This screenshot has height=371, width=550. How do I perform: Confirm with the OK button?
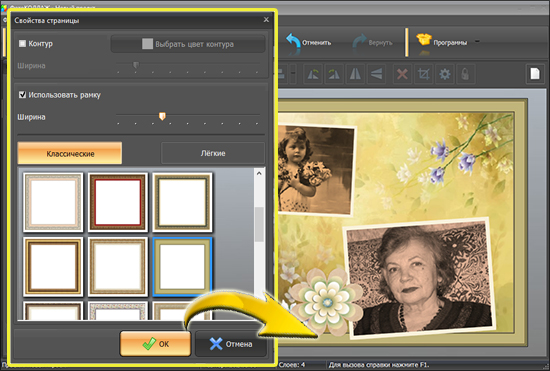[x=155, y=344]
